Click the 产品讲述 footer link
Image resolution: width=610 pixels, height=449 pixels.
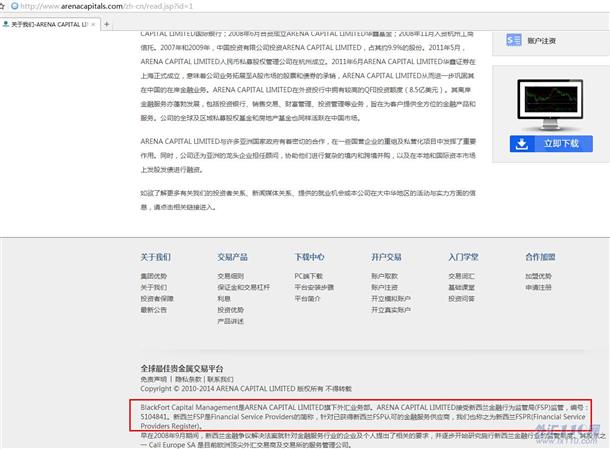pos(231,321)
